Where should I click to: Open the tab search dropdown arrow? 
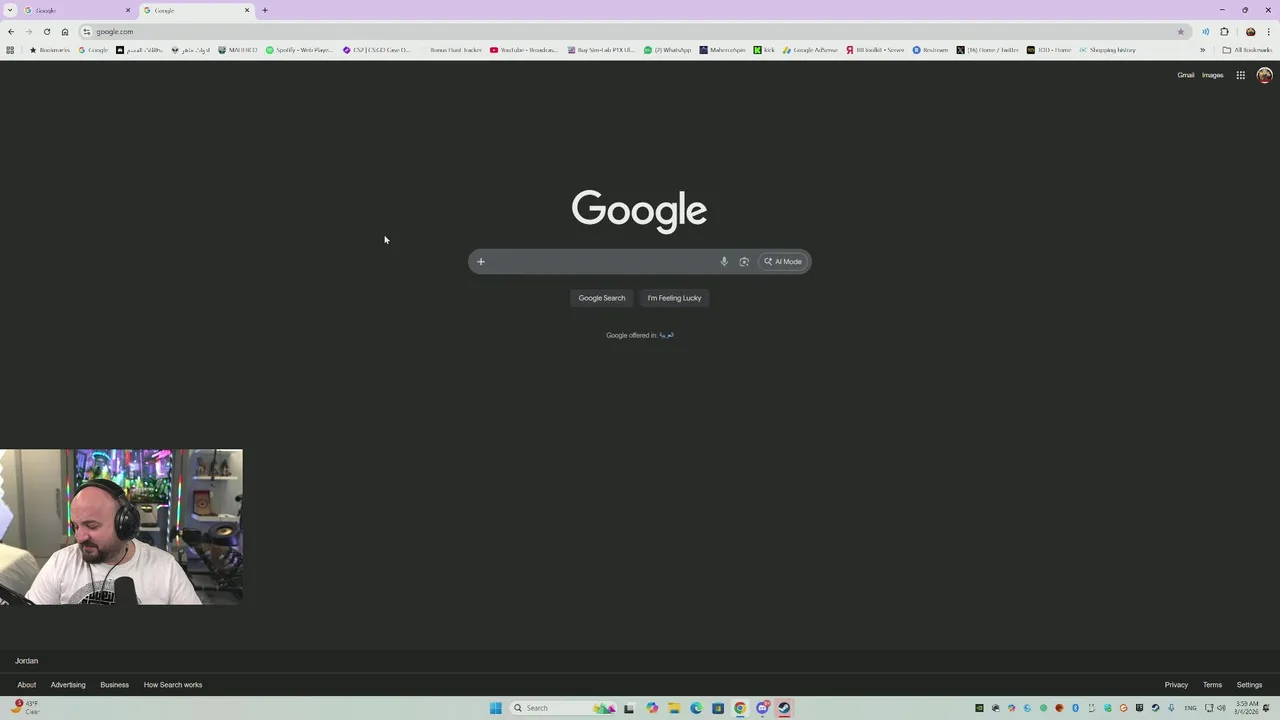tap(10, 10)
